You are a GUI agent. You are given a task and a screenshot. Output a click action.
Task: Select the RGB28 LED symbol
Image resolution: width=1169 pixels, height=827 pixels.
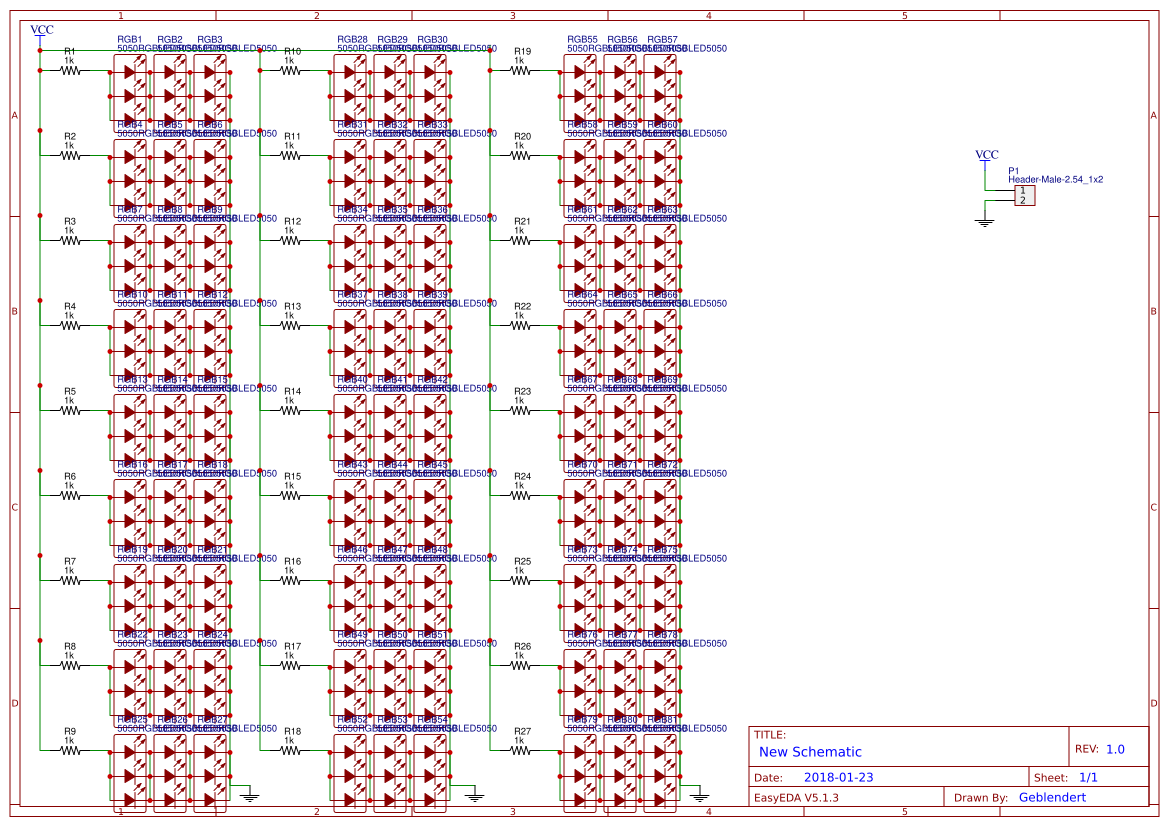coord(349,88)
